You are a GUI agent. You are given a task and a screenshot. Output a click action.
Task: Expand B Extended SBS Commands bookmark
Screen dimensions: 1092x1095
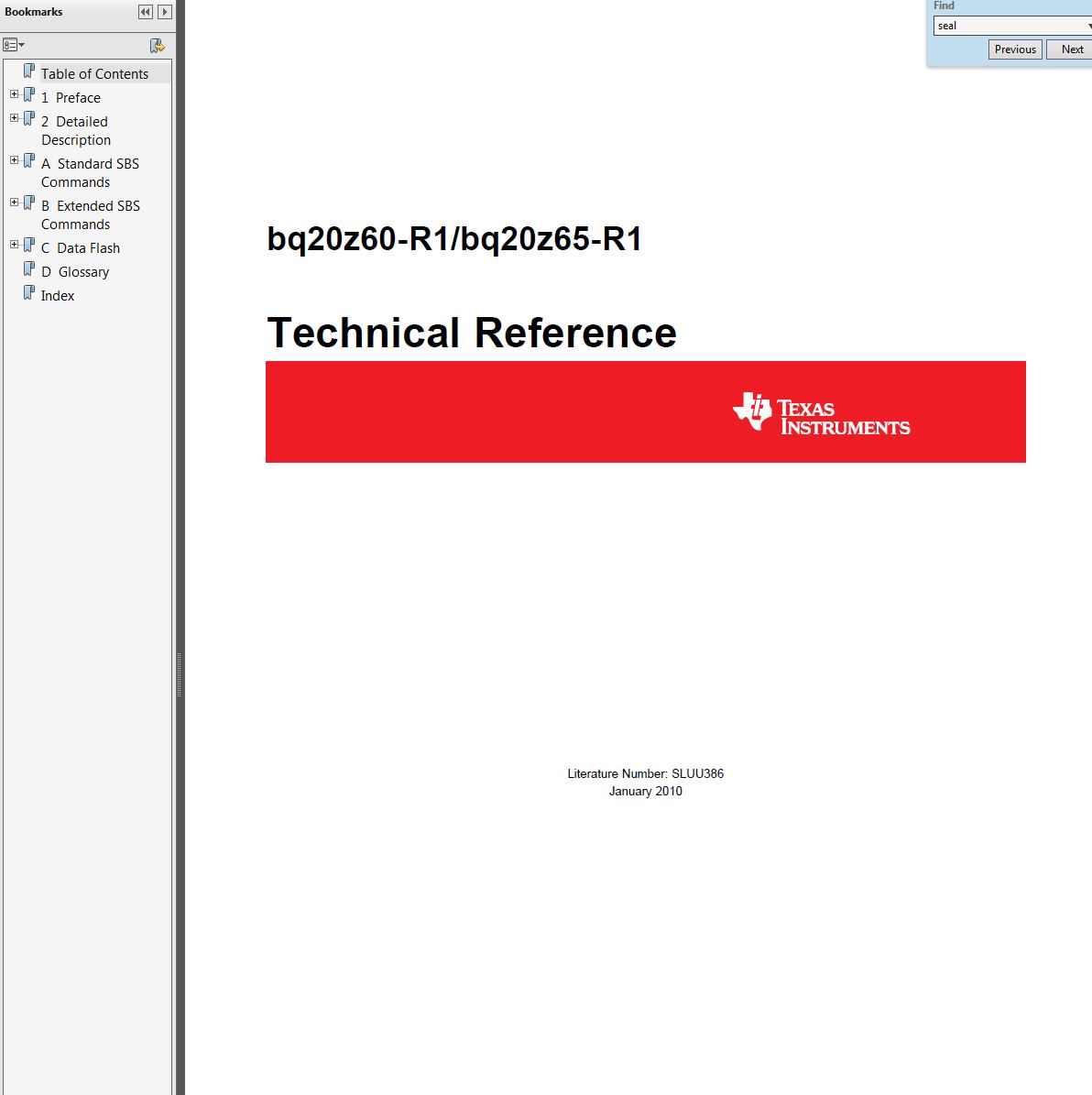point(14,203)
